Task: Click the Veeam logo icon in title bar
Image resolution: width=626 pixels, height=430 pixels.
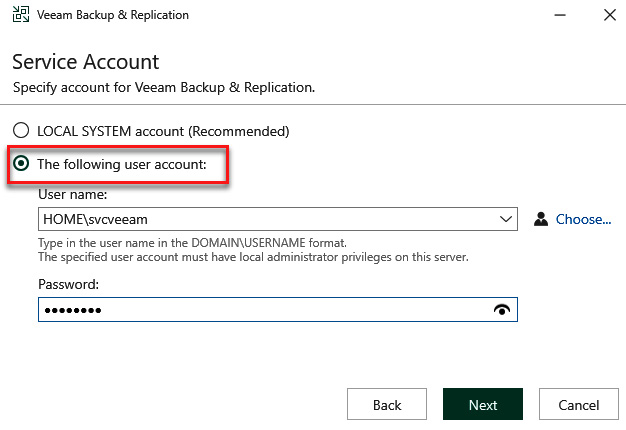Action: pyautogui.click(x=21, y=14)
